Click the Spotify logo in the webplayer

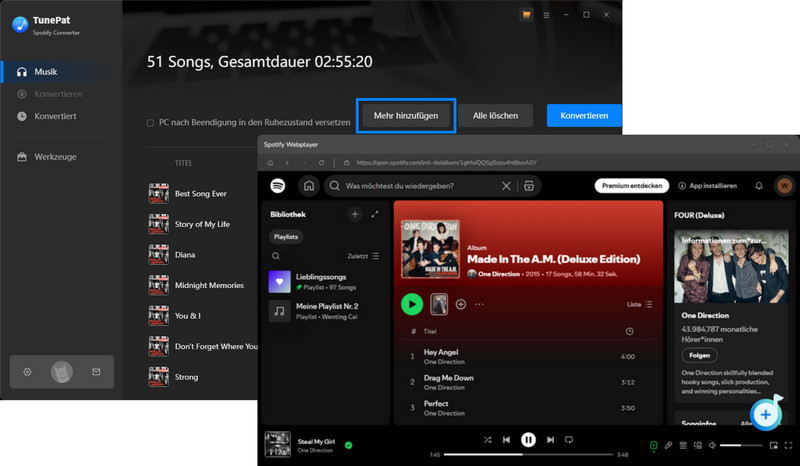point(278,186)
